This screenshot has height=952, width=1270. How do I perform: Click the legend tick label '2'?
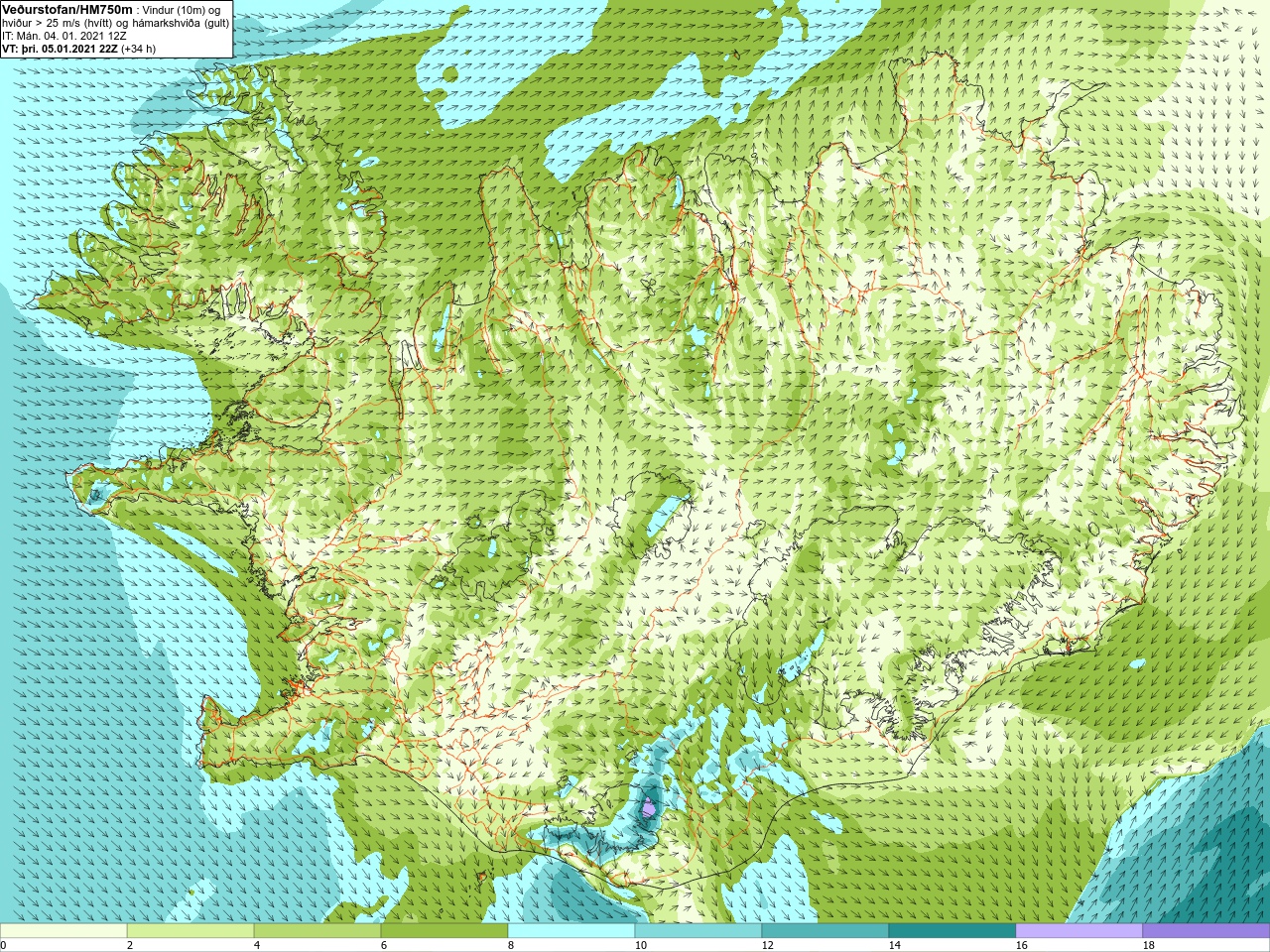[x=130, y=945]
